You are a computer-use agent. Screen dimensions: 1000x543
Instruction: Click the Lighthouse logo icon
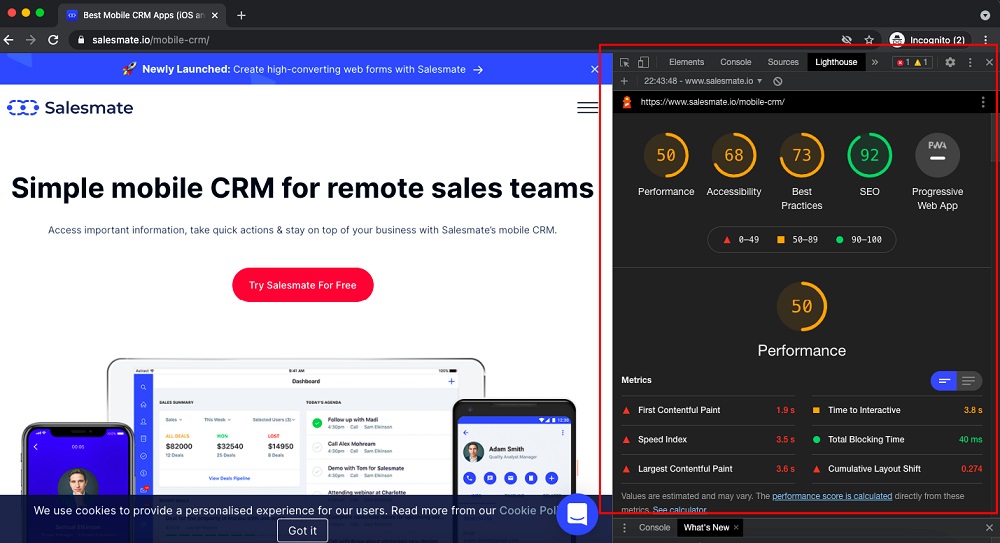[x=627, y=102]
